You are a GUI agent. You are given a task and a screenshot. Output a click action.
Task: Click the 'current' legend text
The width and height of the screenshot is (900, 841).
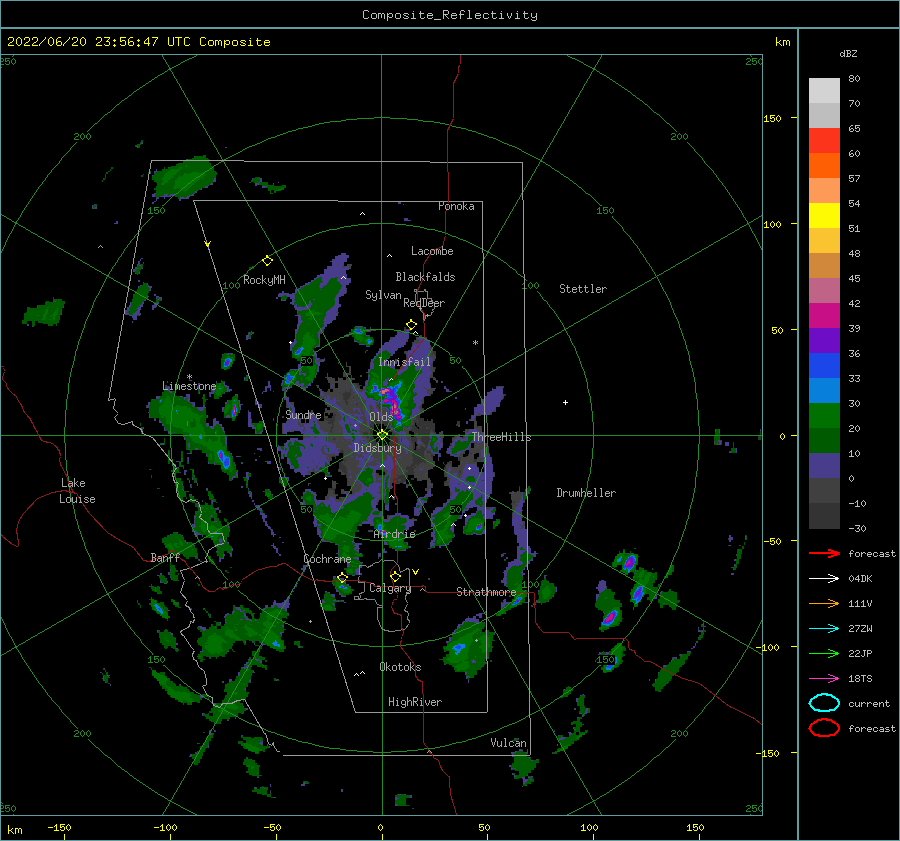(869, 703)
